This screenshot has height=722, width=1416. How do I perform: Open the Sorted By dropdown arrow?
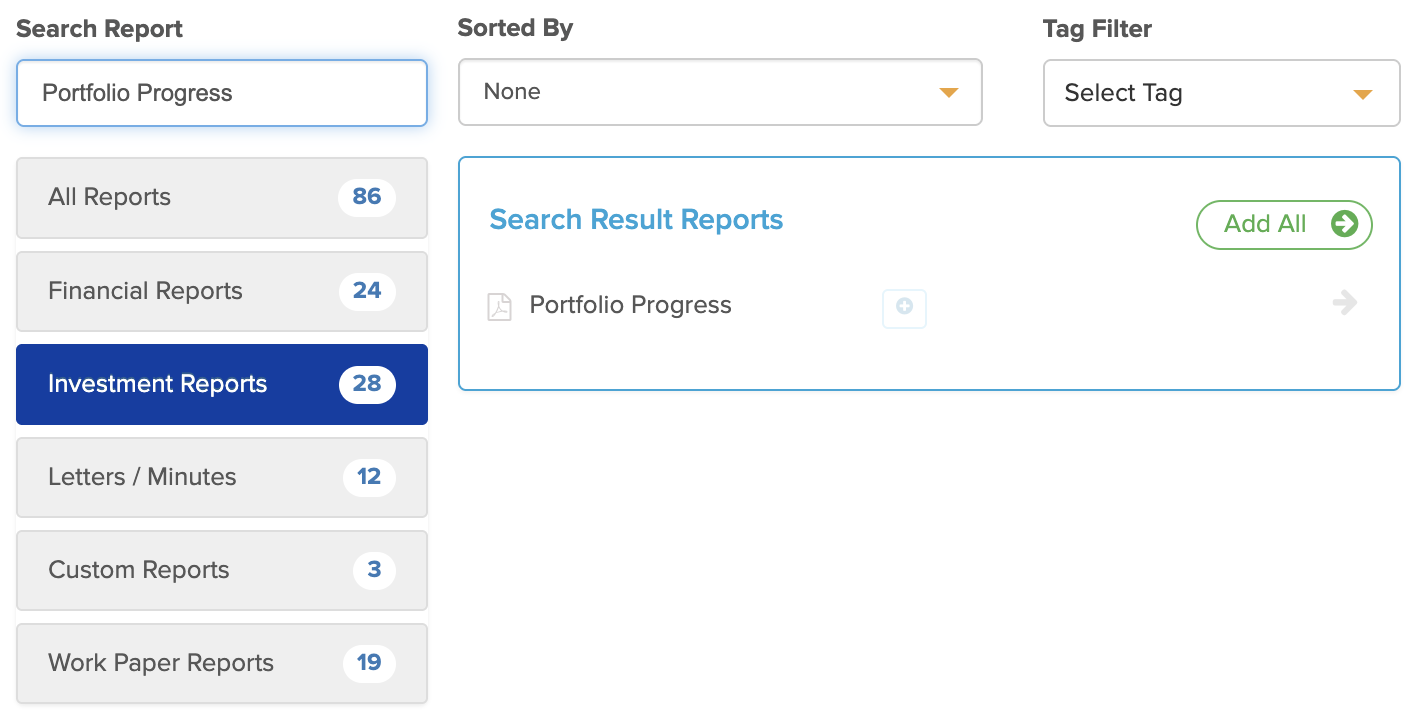[948, 93]
